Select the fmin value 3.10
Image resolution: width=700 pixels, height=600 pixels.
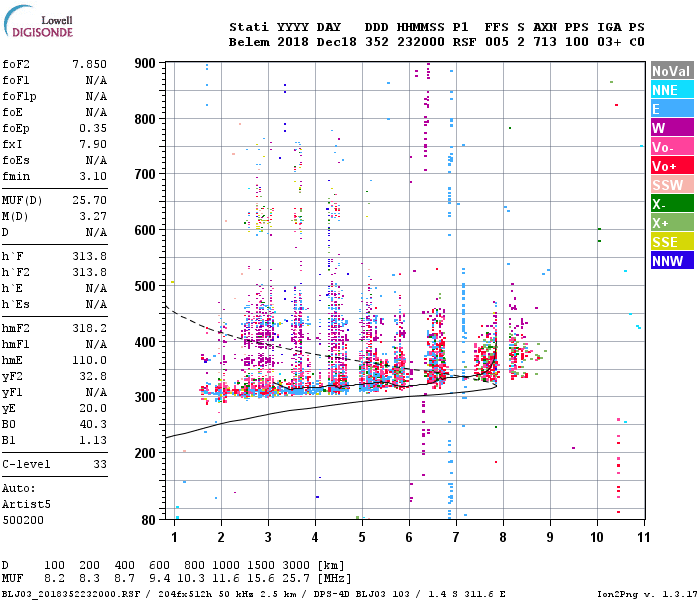pos(93,176)
